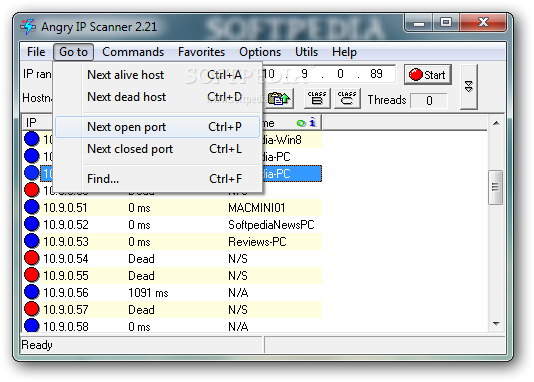This screenshot has height=382, width=534.
Task: Select the row 10.9.0.51
Action: click(173, 208)
